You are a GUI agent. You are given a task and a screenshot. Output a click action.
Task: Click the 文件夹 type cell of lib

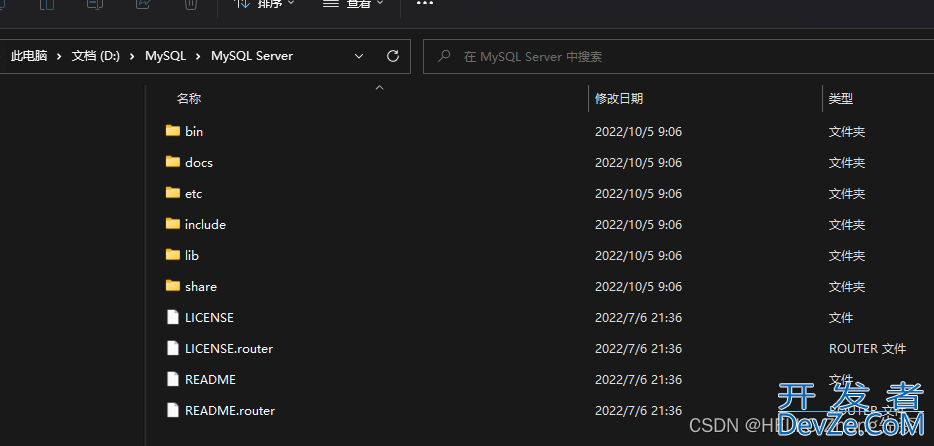(x=846, y=255)
